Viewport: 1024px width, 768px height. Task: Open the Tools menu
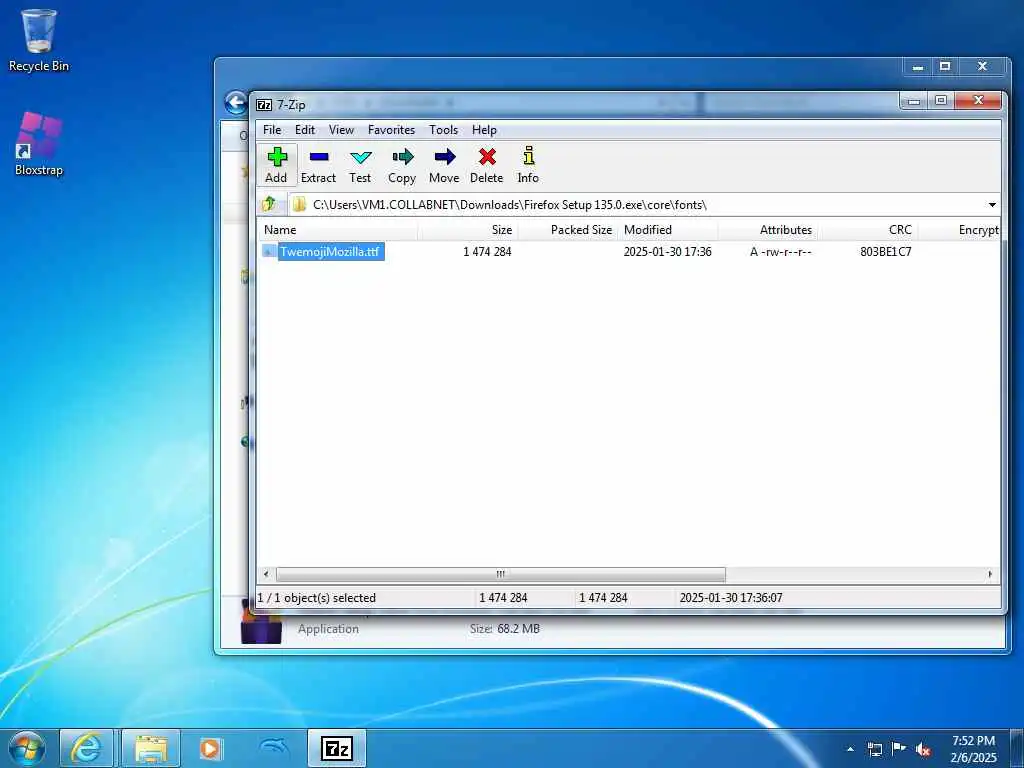[443, 129]
